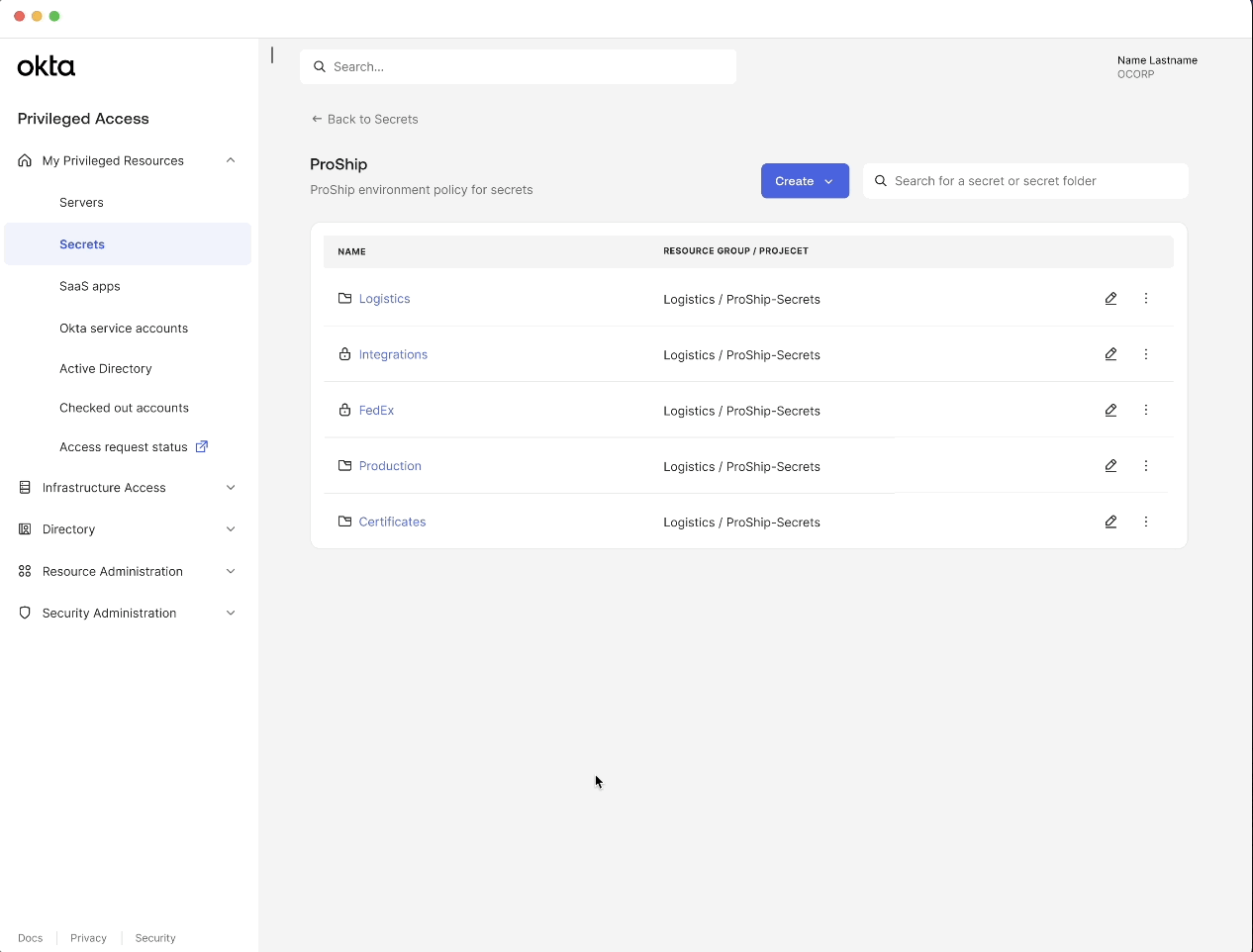1253x952 pixels.
Task: Click the Name Lastname account label
Action: 1157,60
